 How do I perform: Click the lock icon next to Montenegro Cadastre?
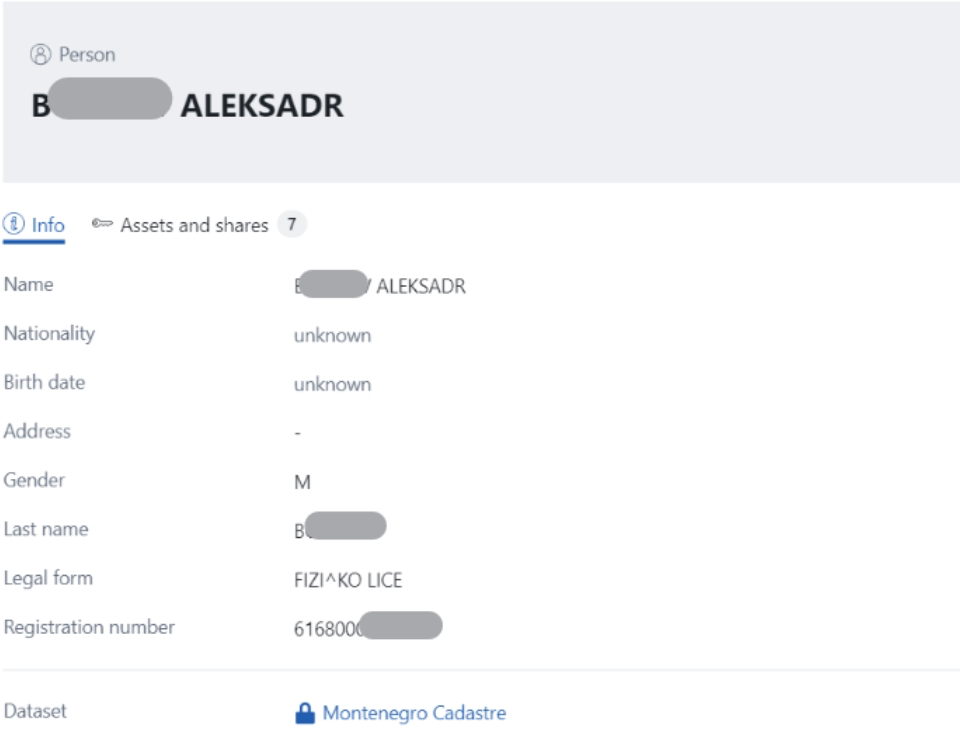tap(304, 713)
